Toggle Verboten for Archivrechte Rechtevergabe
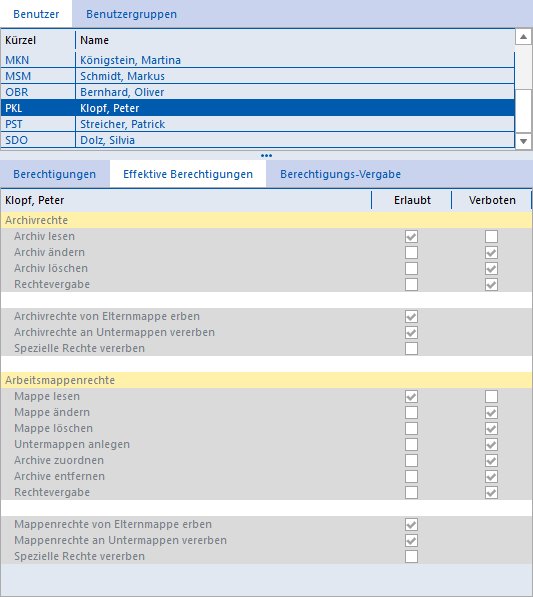This screenshot has height=597, width=533. coord(491,284)
